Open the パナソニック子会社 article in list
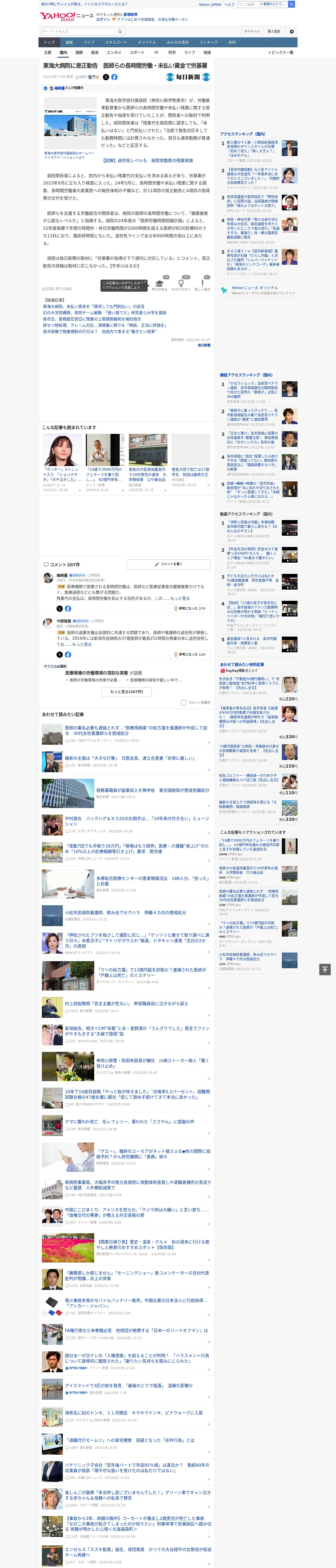 pos(137,1468)
